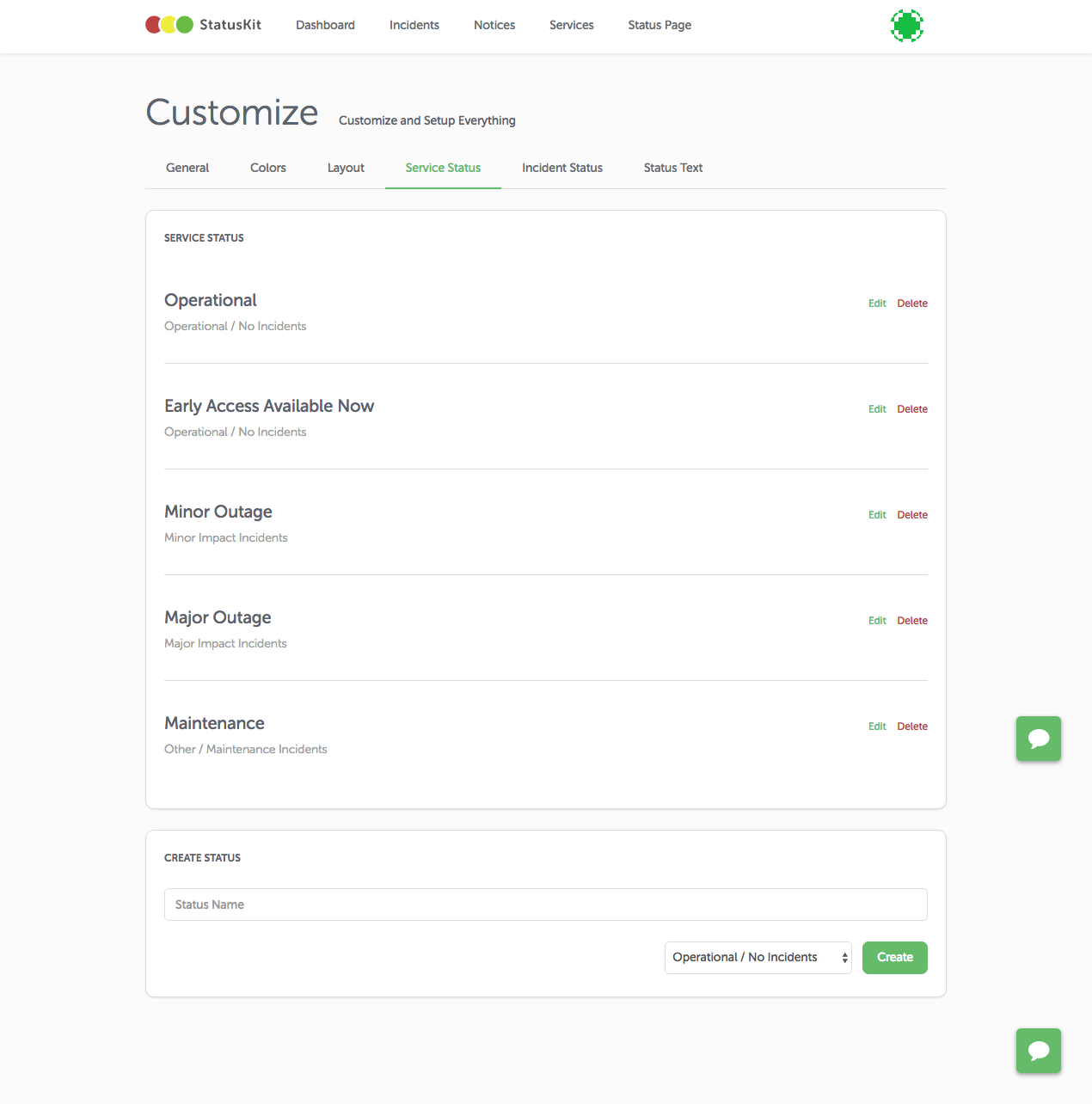Select the Layout tab
This screenshot has height=1104, width=1092.
pyautogui.click(x=346, y=168)
